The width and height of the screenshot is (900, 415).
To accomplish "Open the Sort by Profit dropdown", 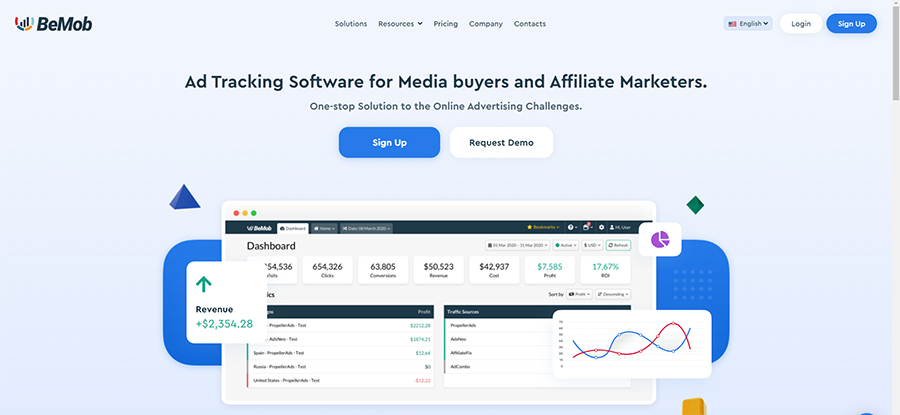I will [x=579, y=294].
